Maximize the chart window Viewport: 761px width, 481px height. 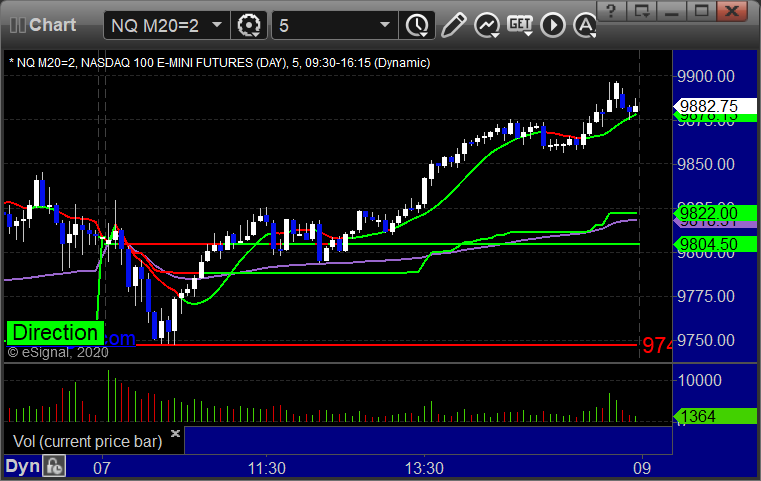click(701, 11)
